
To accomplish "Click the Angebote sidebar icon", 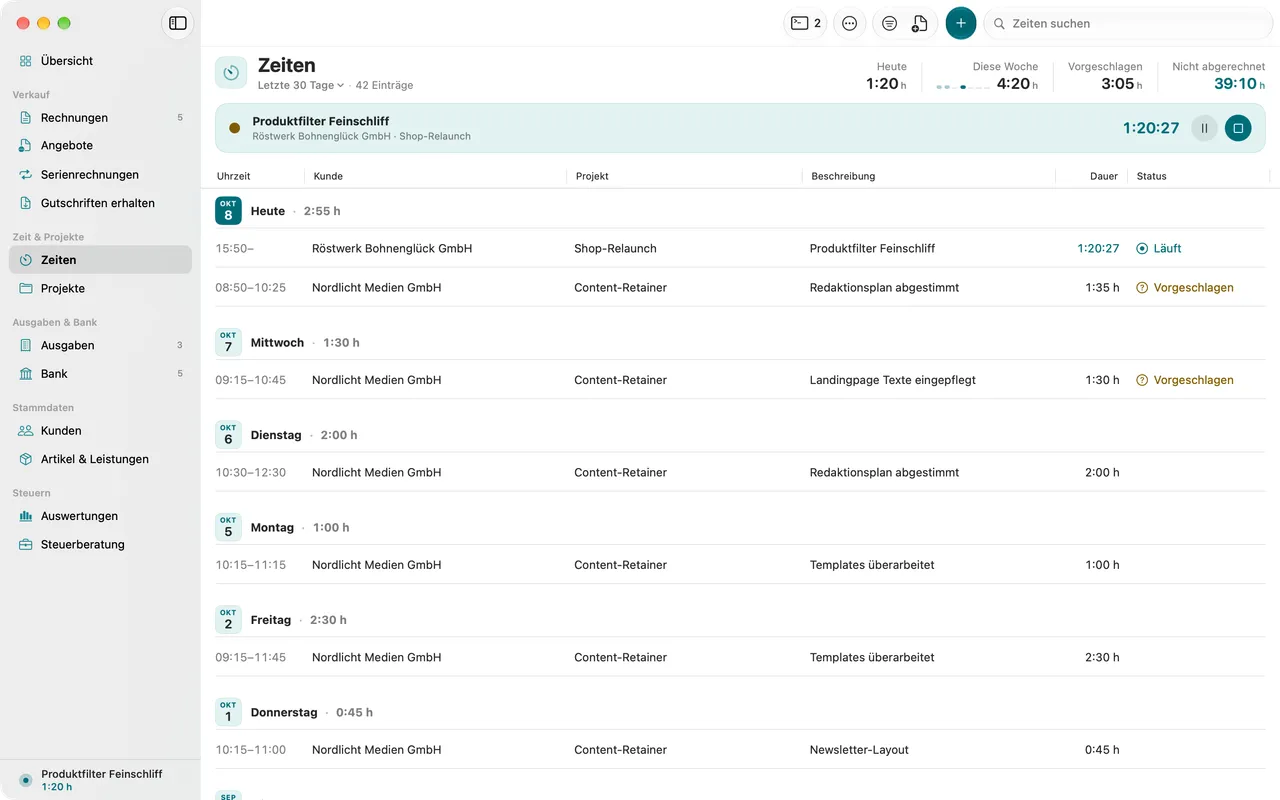I will tap(26, 146).
